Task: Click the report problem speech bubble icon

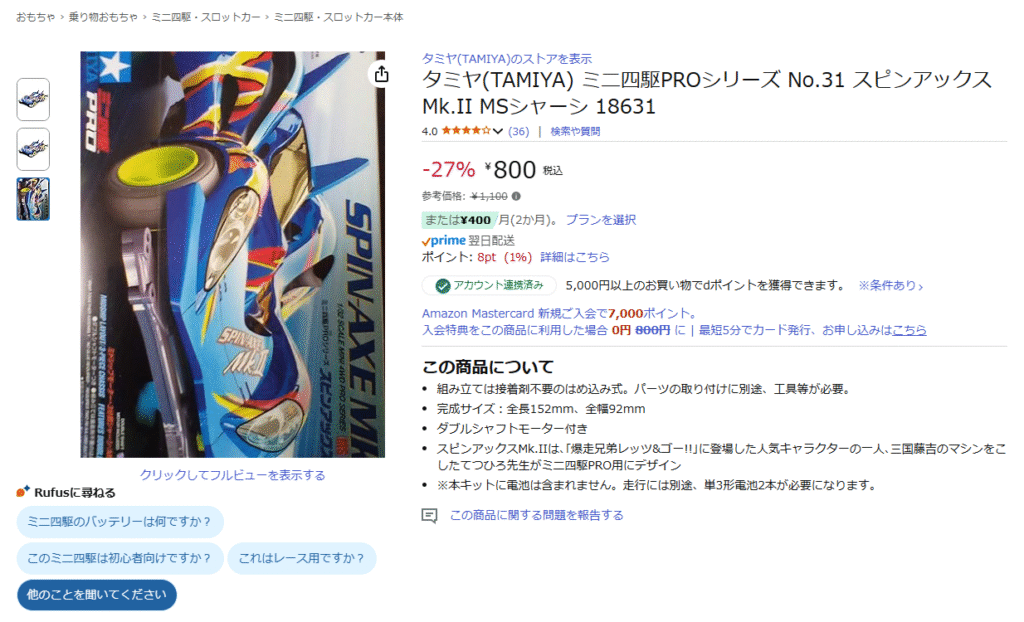Action: [429, 516]
